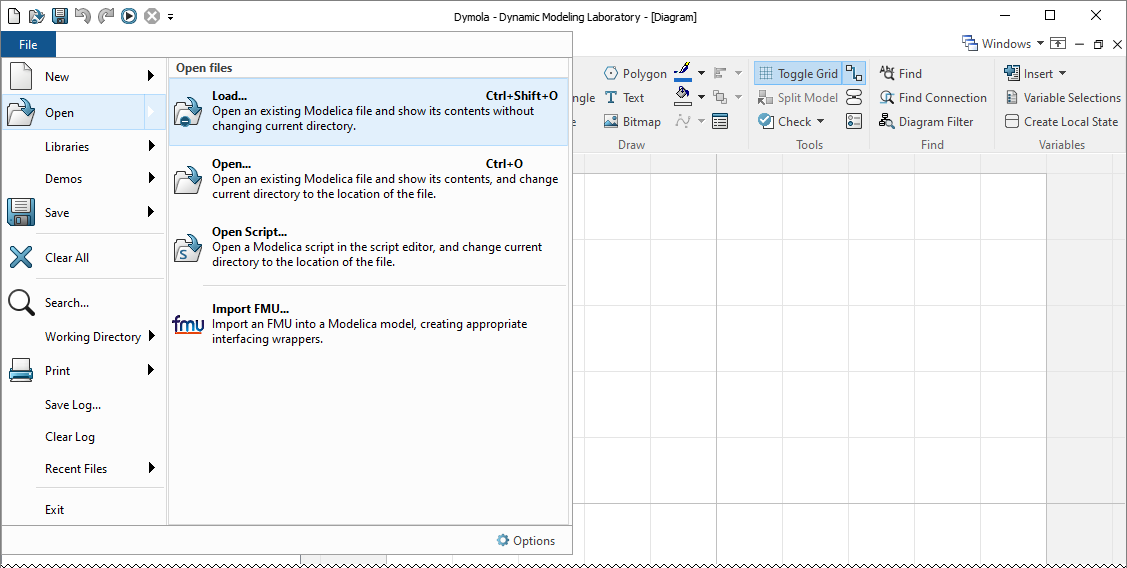Click Create Local State in Variables group
The width and height of the screenshot is (1127, 568).
[1061, 122]
